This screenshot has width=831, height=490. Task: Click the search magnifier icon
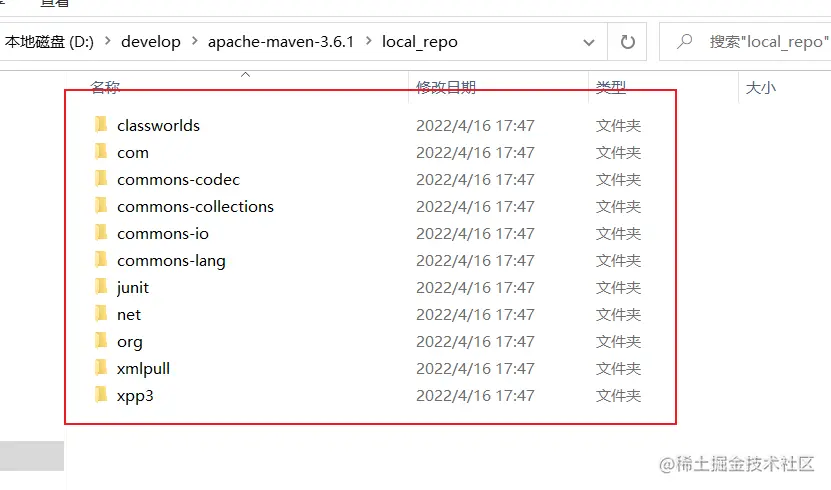coord(684,41)
